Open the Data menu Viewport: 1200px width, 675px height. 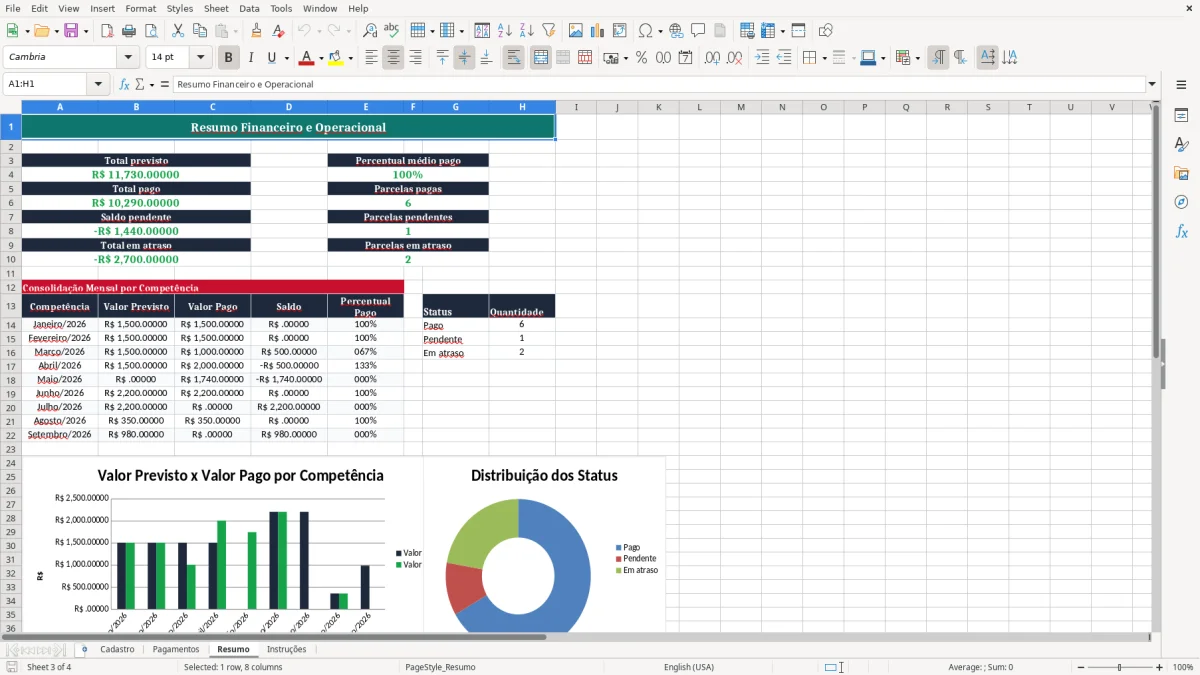coord(249,8)
